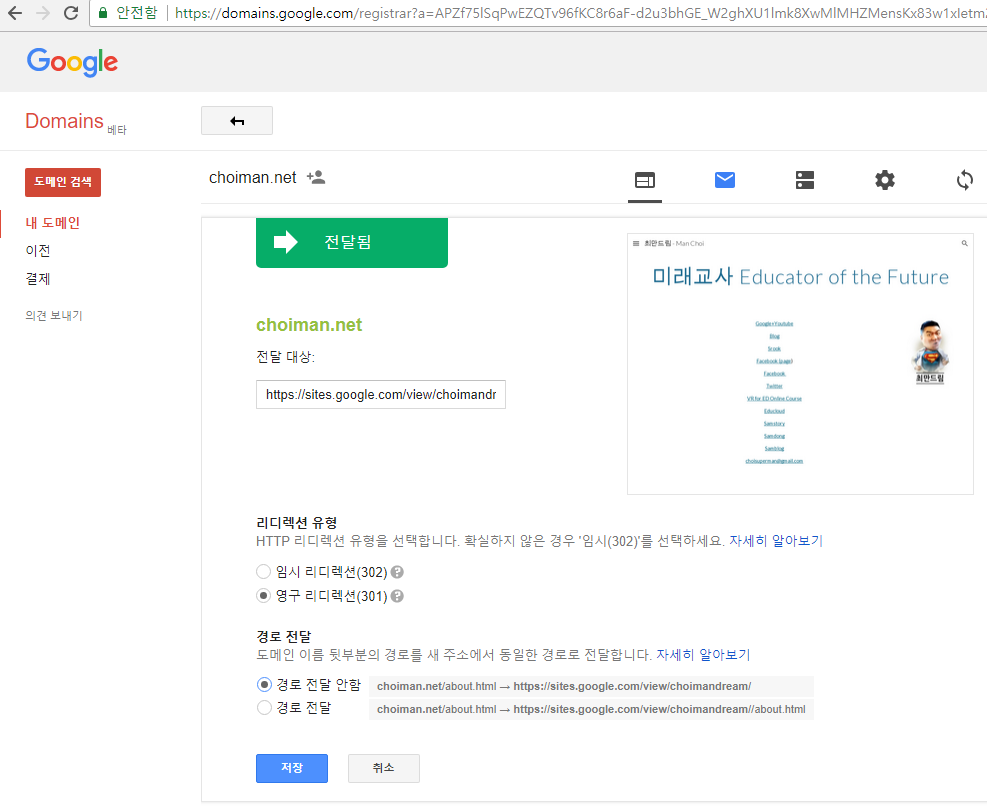Select 경로 전달 안함 radio button
Image resolution: width=987 pixels, height=811 pixels.
(264, 684)
